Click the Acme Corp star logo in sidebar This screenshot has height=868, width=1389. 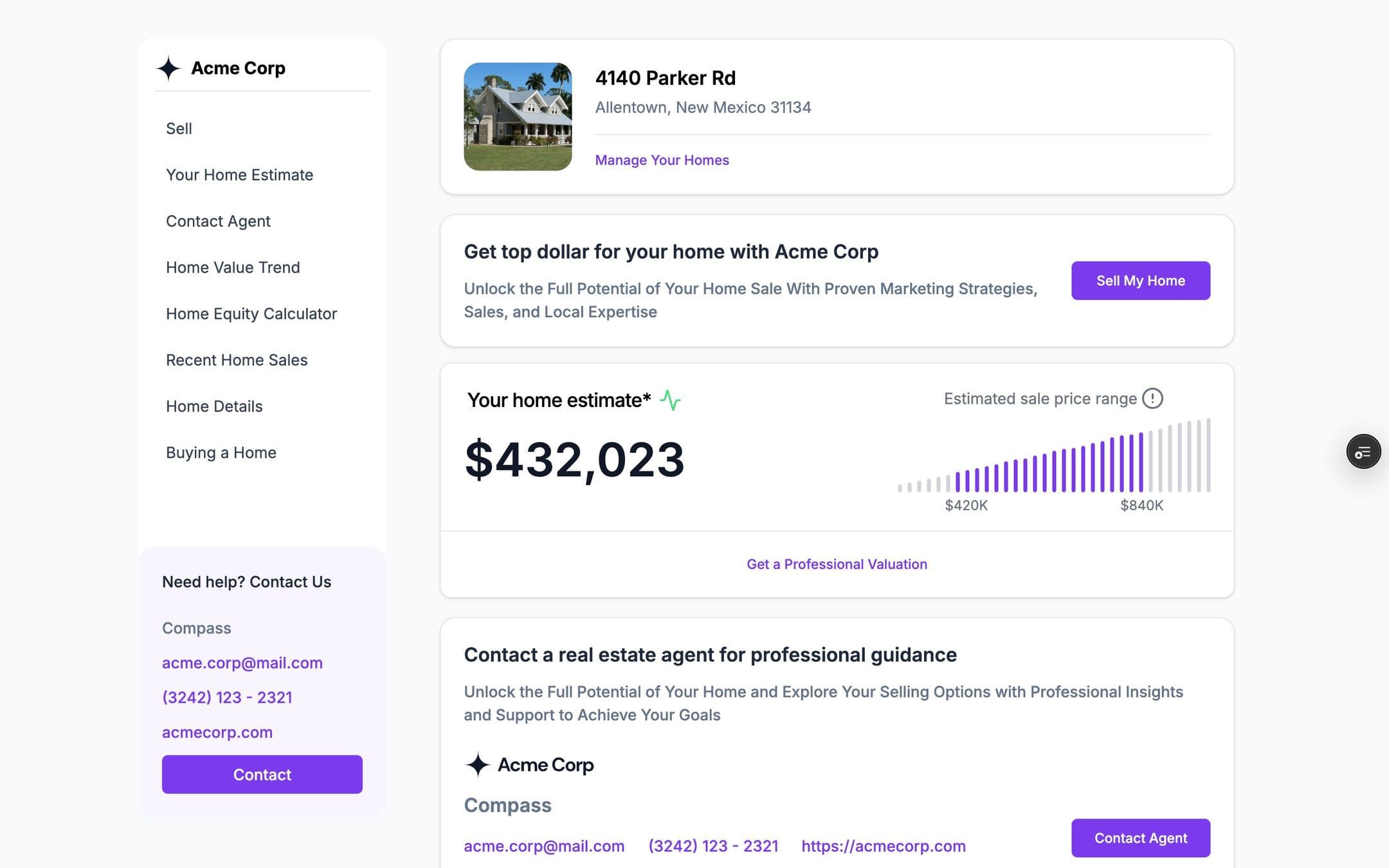168,68
